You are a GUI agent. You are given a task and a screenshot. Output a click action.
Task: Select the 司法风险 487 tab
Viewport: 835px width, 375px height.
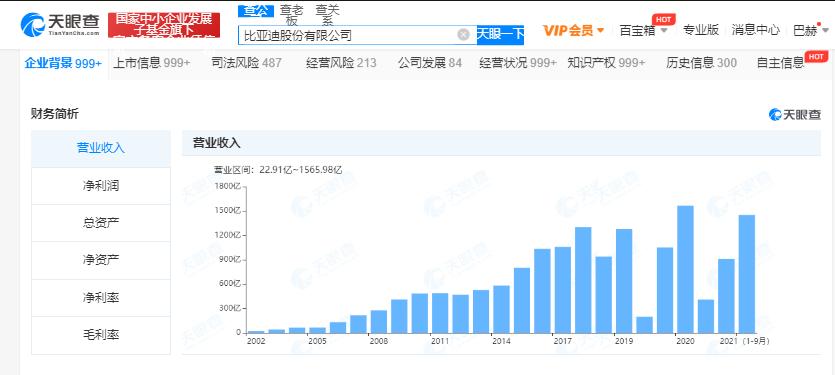(246, 63)
